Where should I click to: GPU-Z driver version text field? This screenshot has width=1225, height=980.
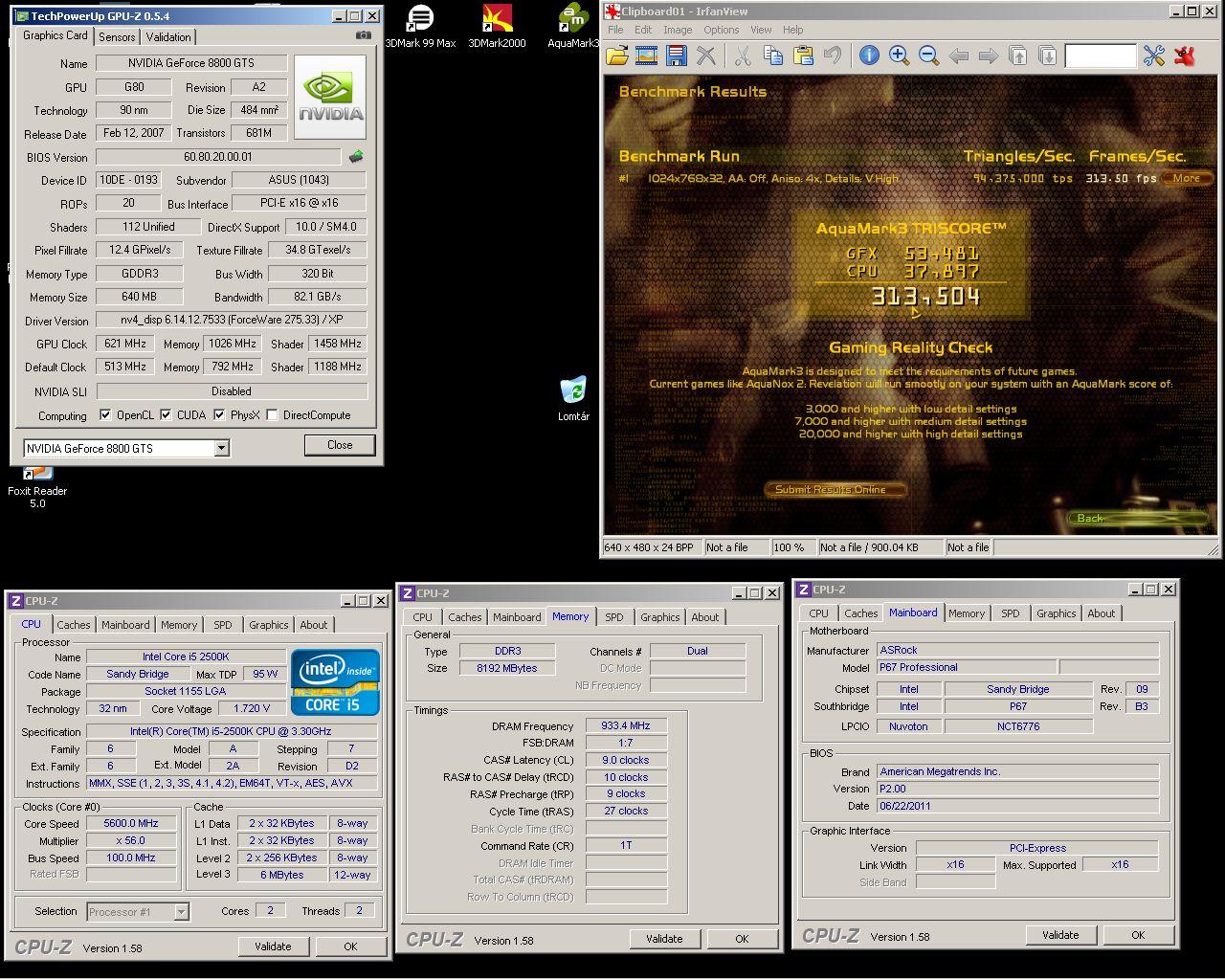tap(232, 321)
